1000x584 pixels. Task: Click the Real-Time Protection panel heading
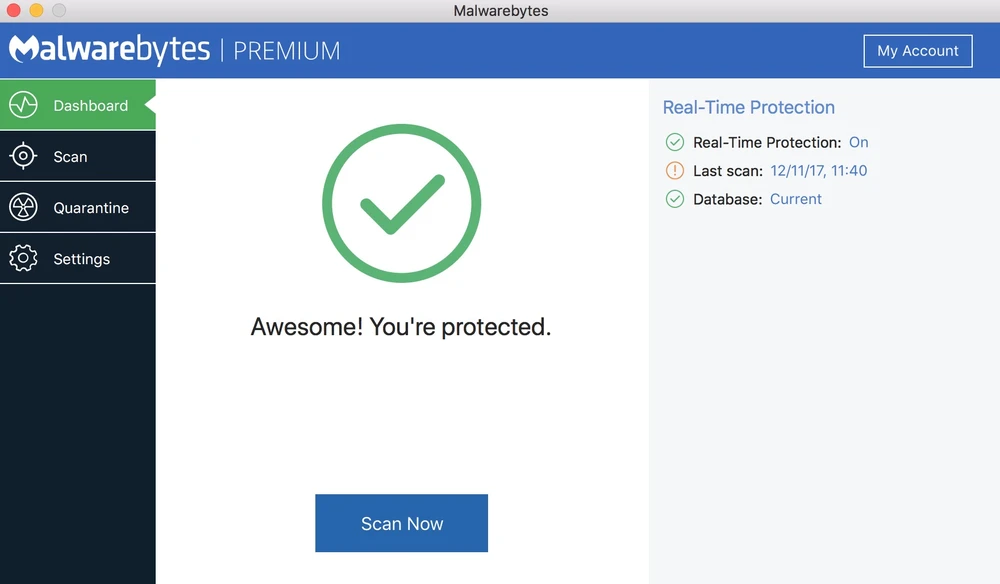tap(748, 108)
